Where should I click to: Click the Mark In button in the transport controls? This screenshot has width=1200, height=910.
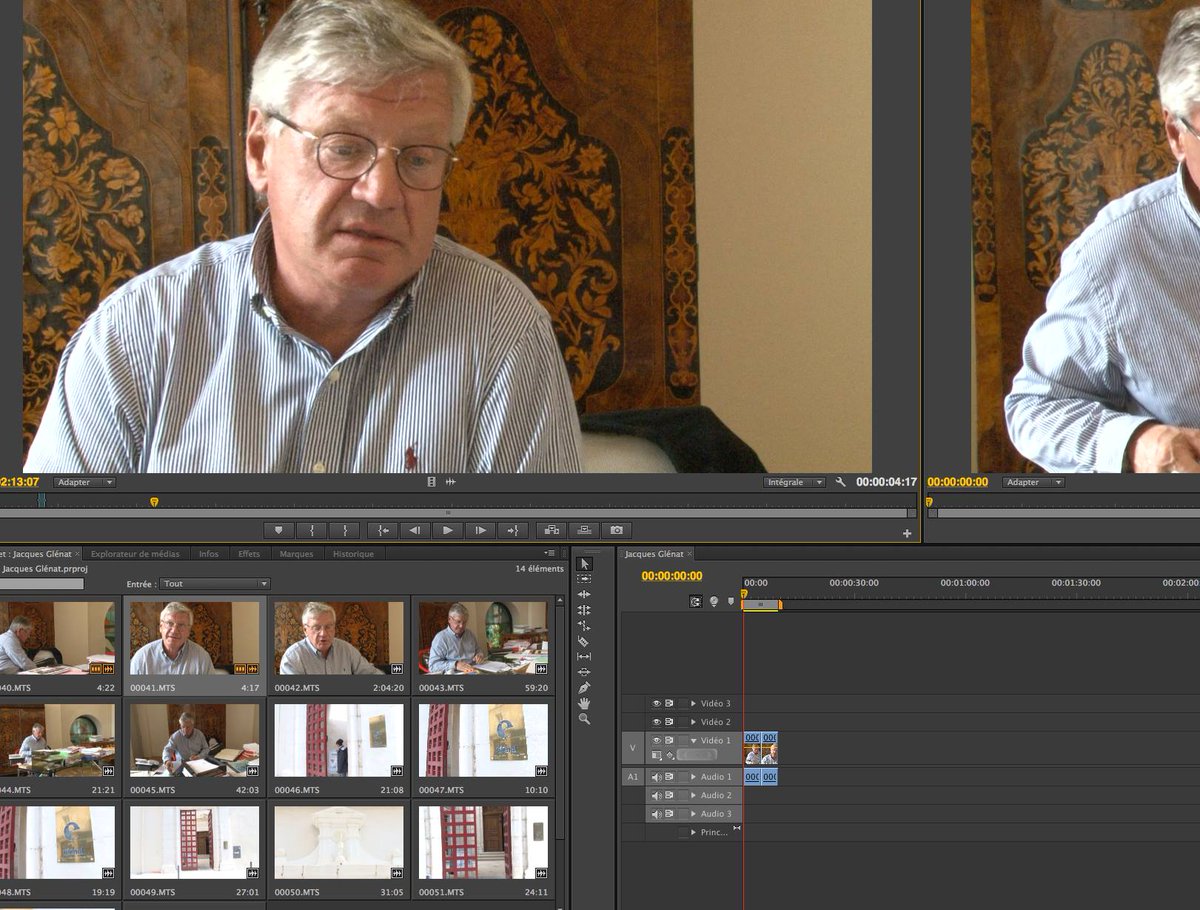click(312, 532)
